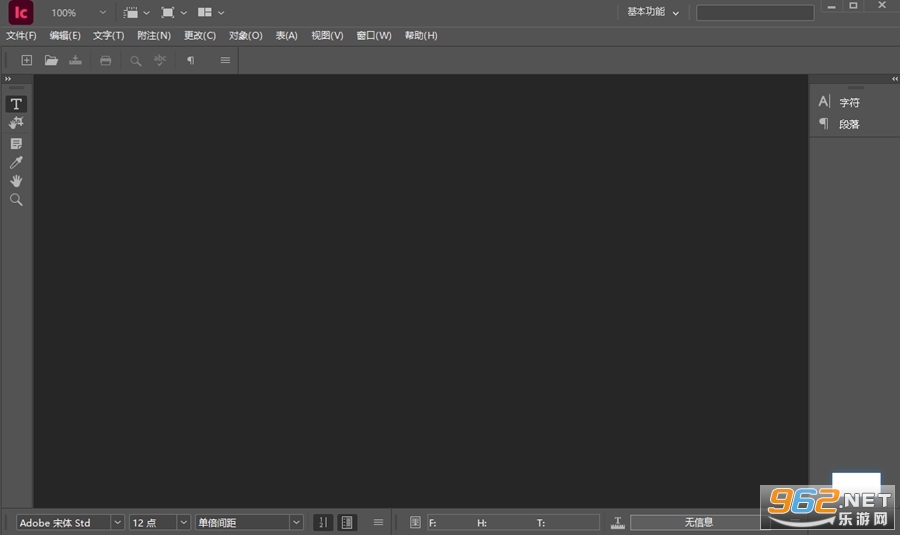The height and width of the screenshot is (535, 900).
Task: Click the Print icon
Action: (x=106, y=60)
